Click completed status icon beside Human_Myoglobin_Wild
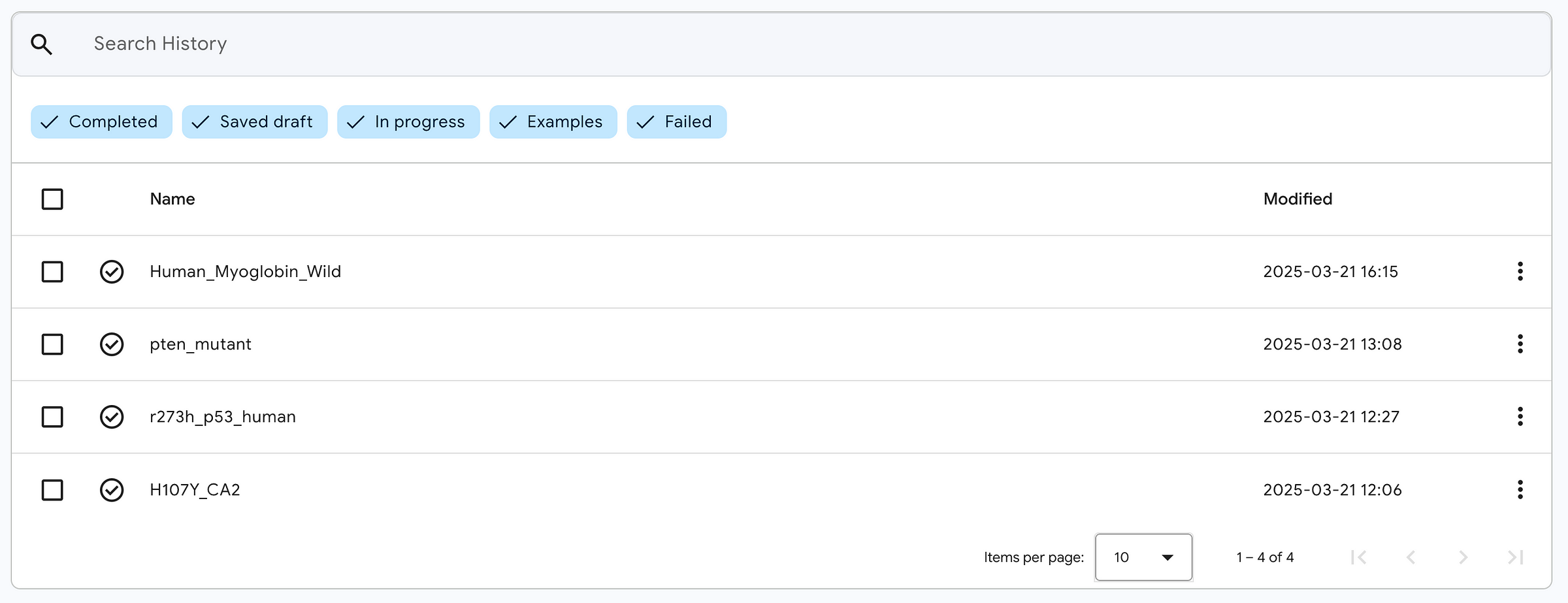This screenshot has height=603, width=1568. [112, 272]
